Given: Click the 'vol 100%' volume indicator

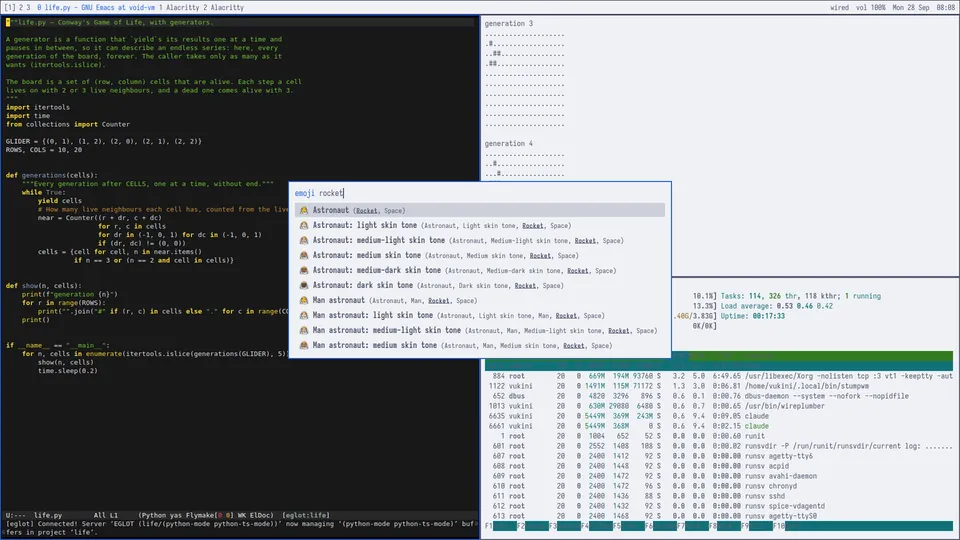Looking at the screenshot, I should (x=871, y=7).
